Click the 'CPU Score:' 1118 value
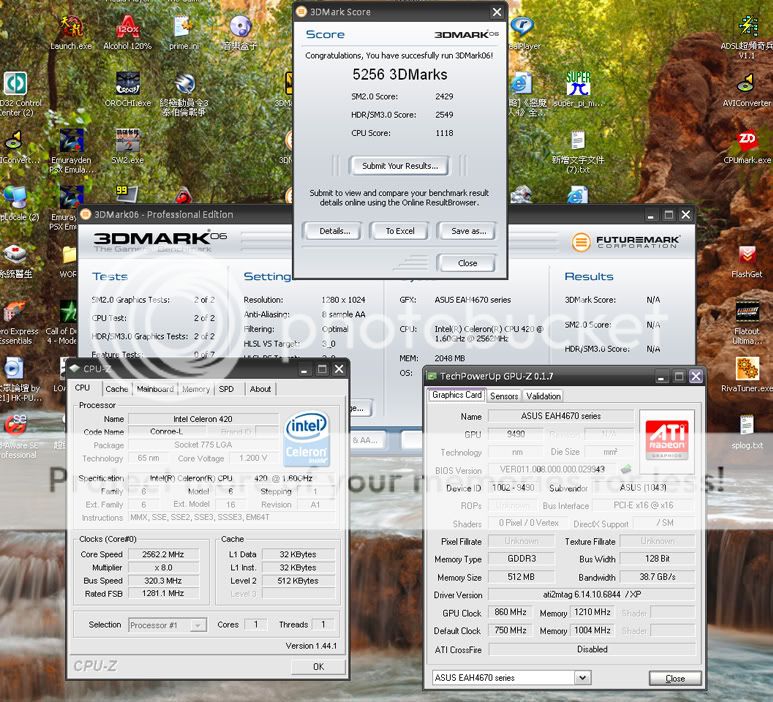Screen dimensions: 773x702 pos(444,133)
